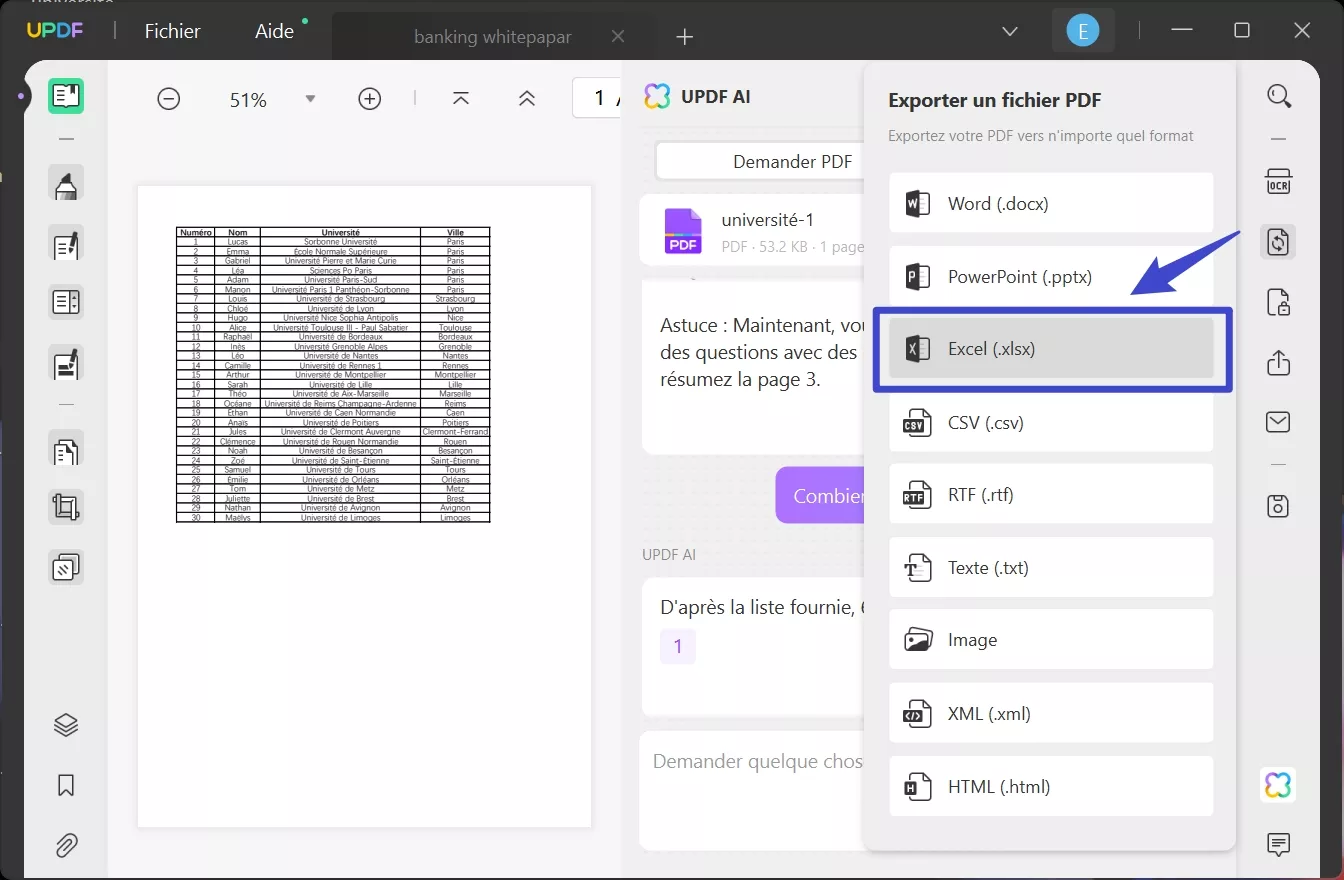Open the Bookmarks panel
This screenshot has height=880, width=1344.
click(65, 785)
